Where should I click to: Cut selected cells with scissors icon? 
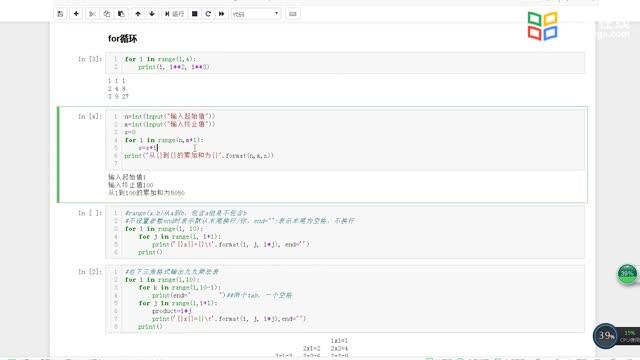[92, 14]
